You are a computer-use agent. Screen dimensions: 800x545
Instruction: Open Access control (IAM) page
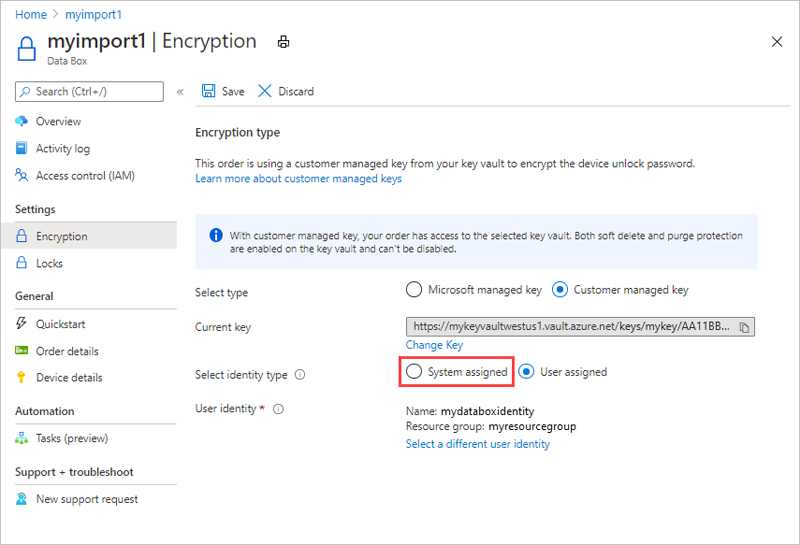tap(85, 175)
